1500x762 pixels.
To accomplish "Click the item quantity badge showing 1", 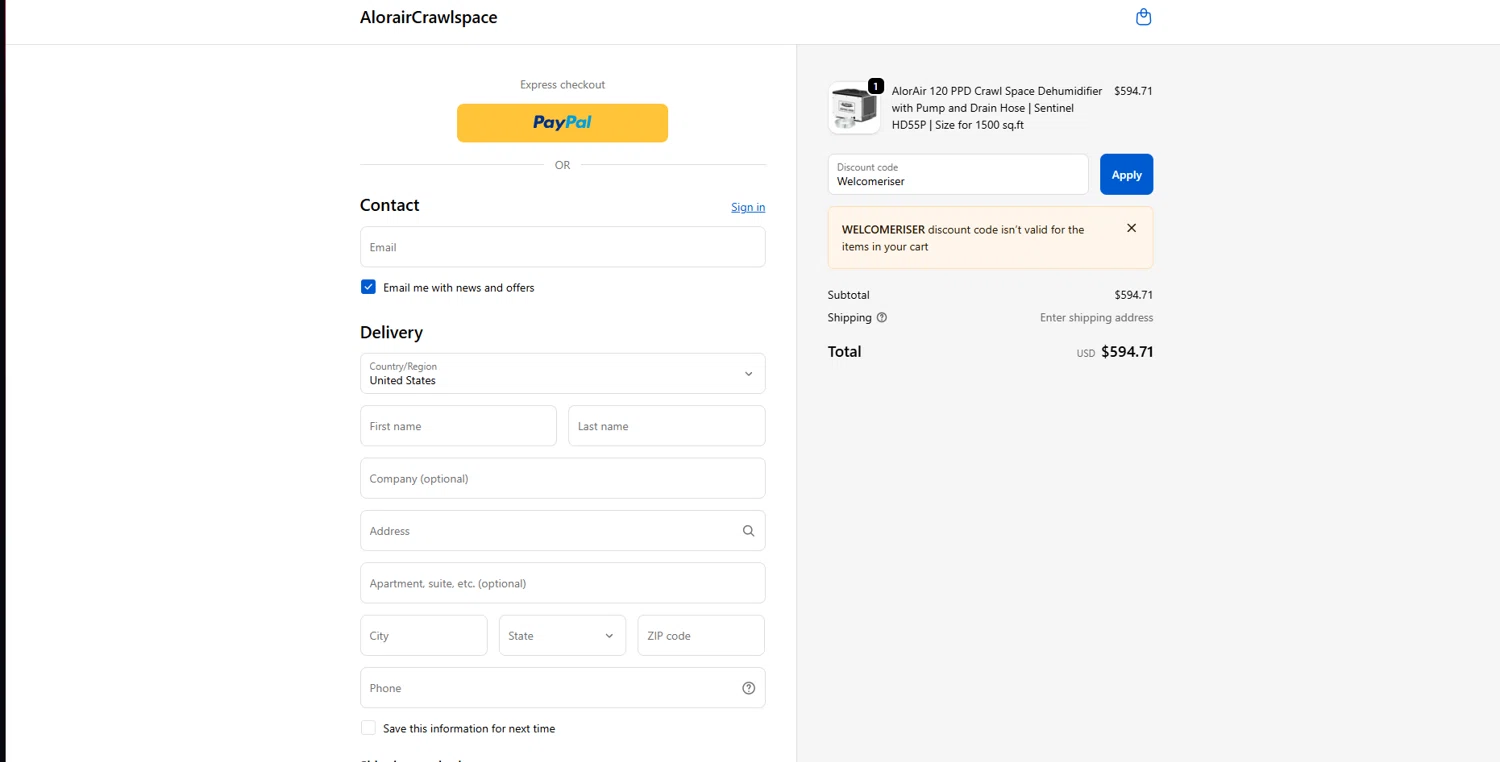I will [x=876, y=86].
